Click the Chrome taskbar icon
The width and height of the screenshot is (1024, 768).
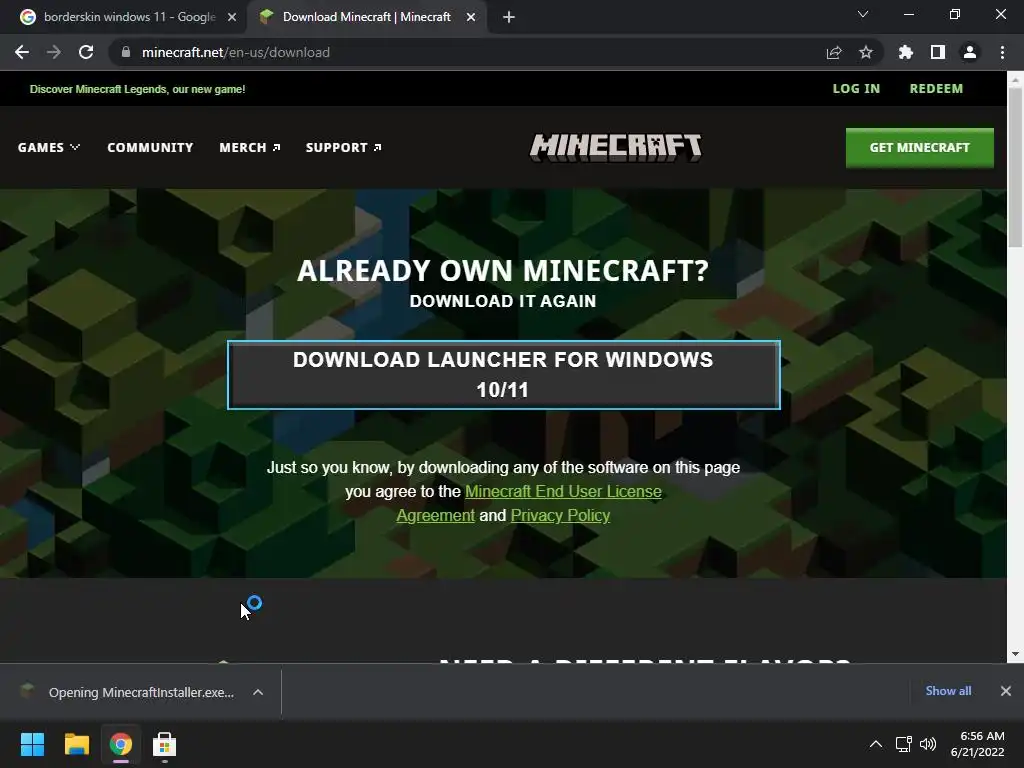click(121, 744)
